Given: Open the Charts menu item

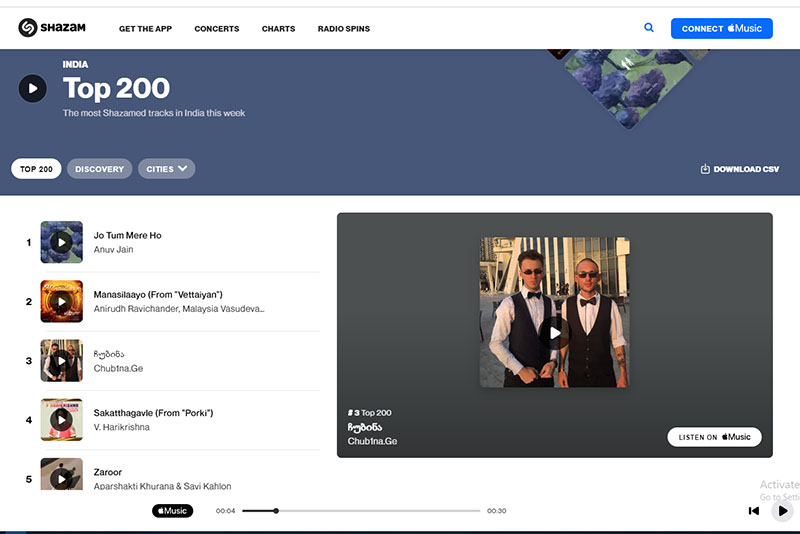Looking at the screenshot, I should [278, 29].
